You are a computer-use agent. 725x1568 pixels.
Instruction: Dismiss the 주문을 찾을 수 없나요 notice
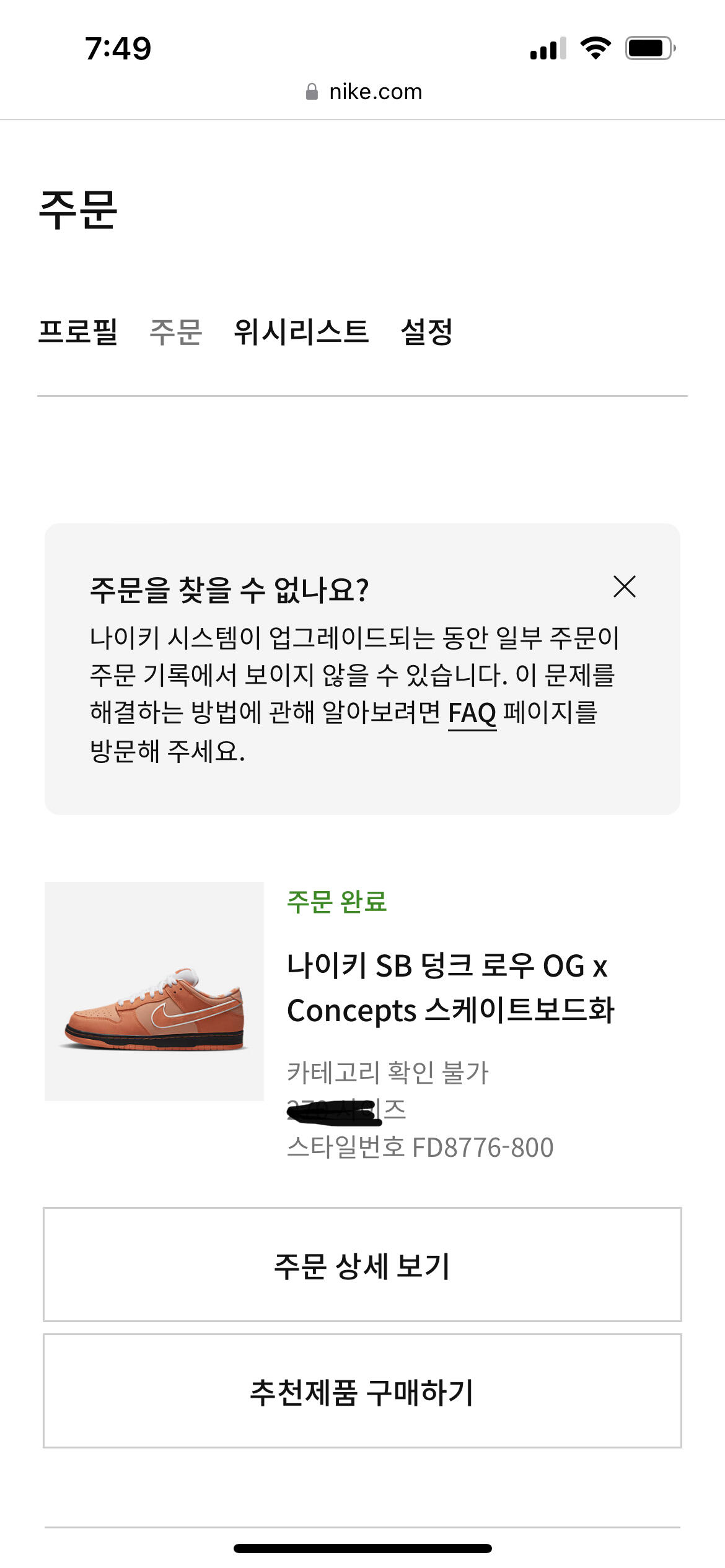pos(624,586)
